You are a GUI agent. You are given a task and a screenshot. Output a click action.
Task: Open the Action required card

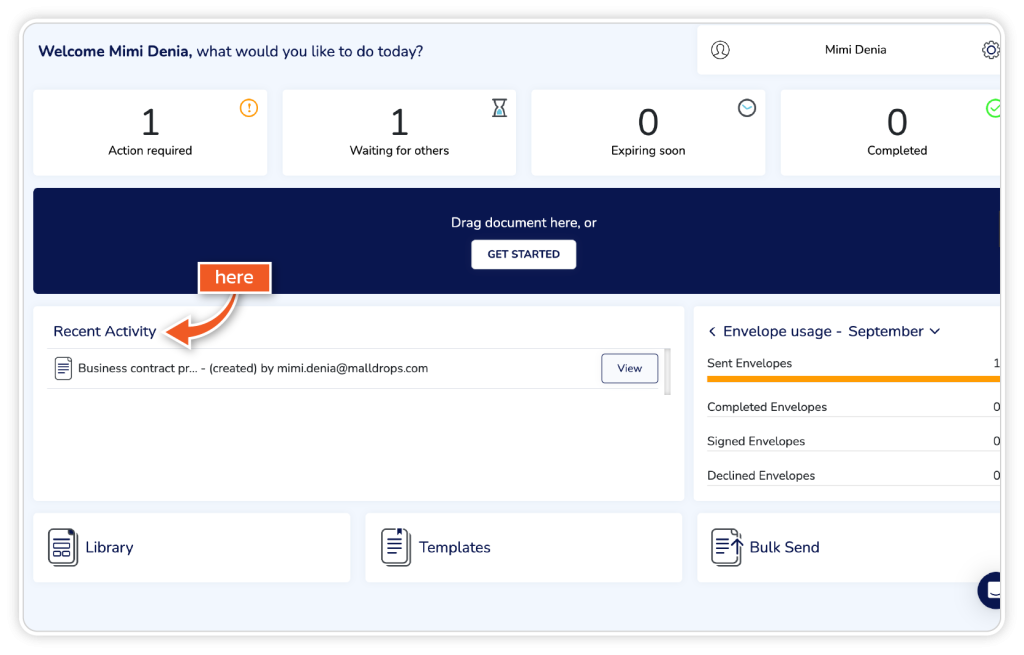(150, 133)
